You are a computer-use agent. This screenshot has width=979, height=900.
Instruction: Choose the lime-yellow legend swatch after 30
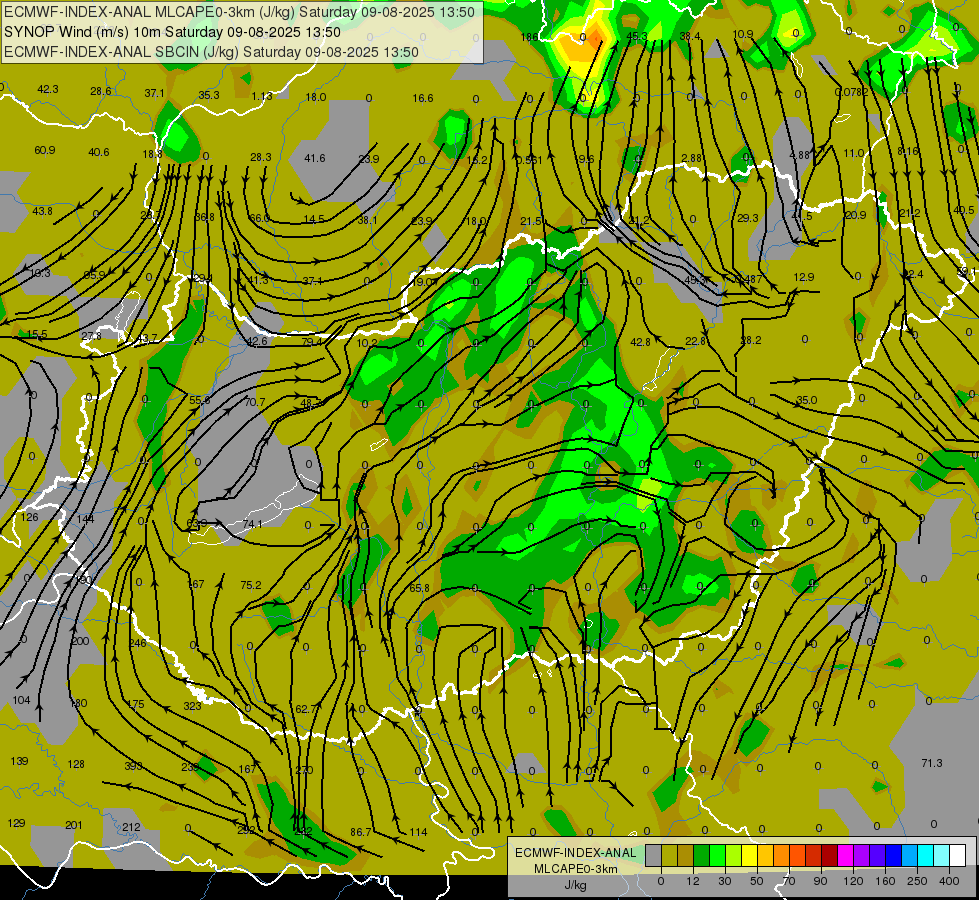(734, 856)
